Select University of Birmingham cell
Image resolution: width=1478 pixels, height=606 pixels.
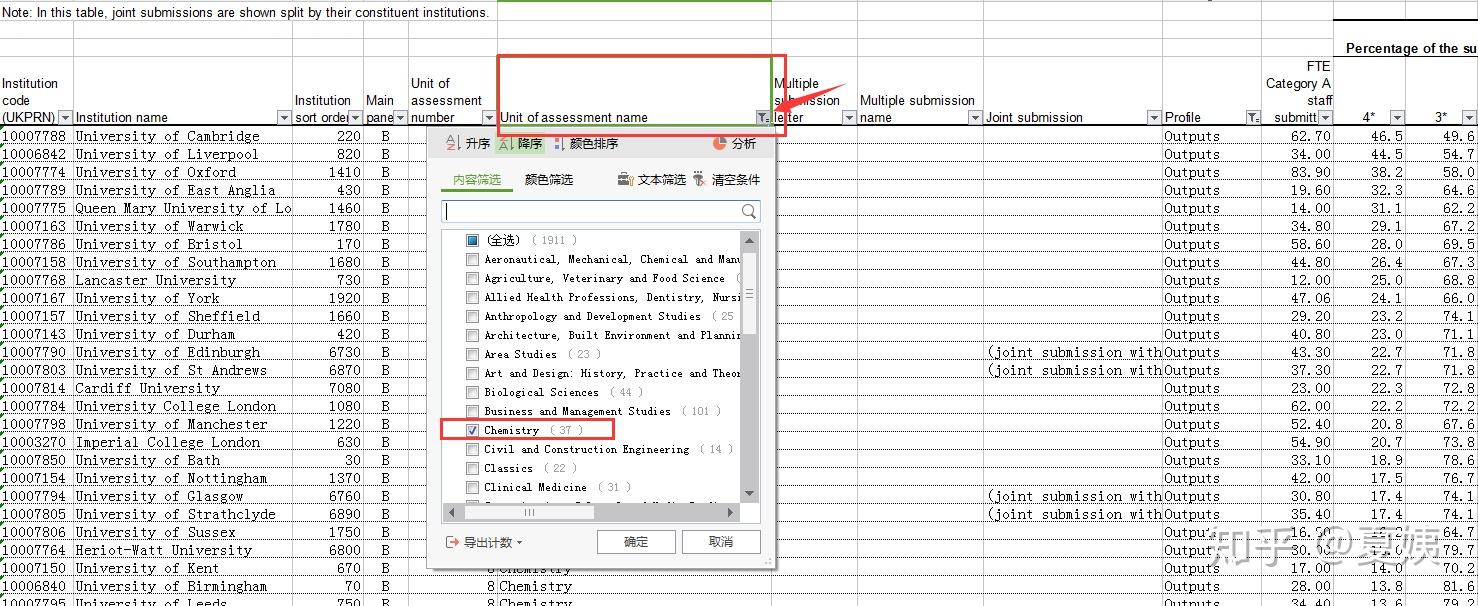click(x=183, y=586)
